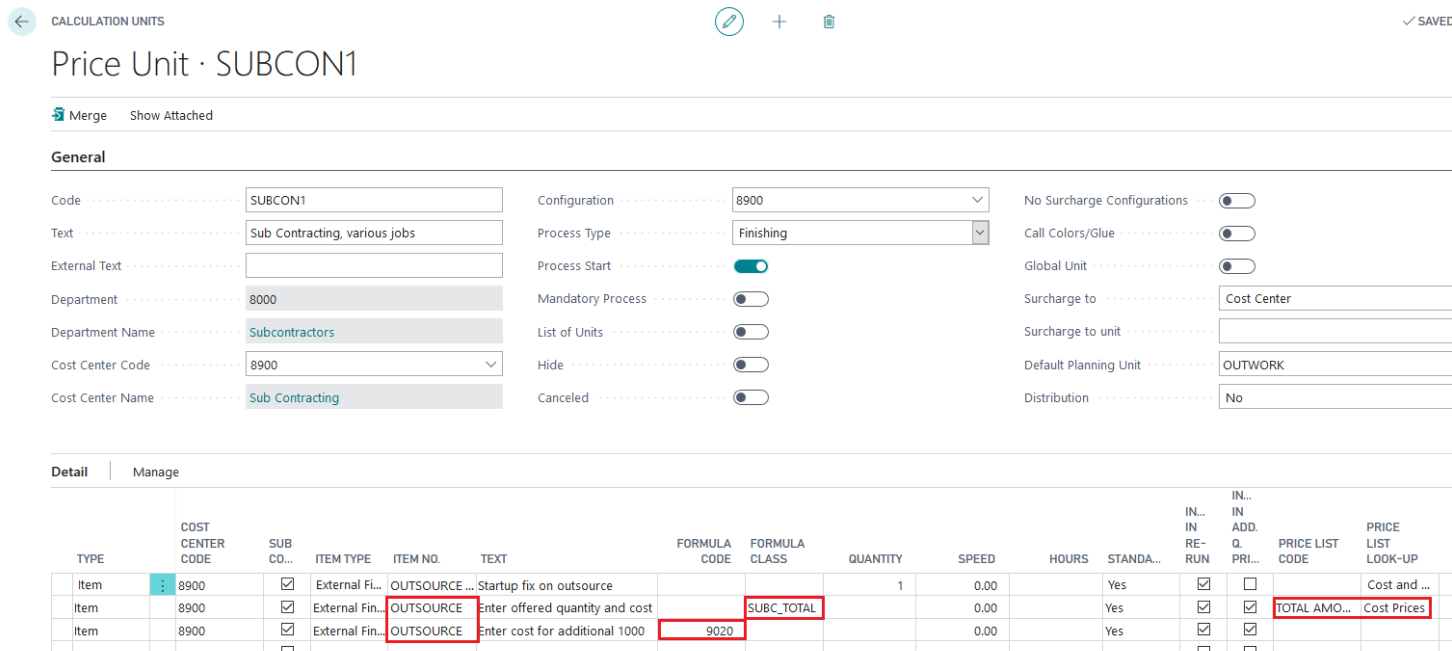
Task: Open the Process Type dropdown
Action: 980,233
